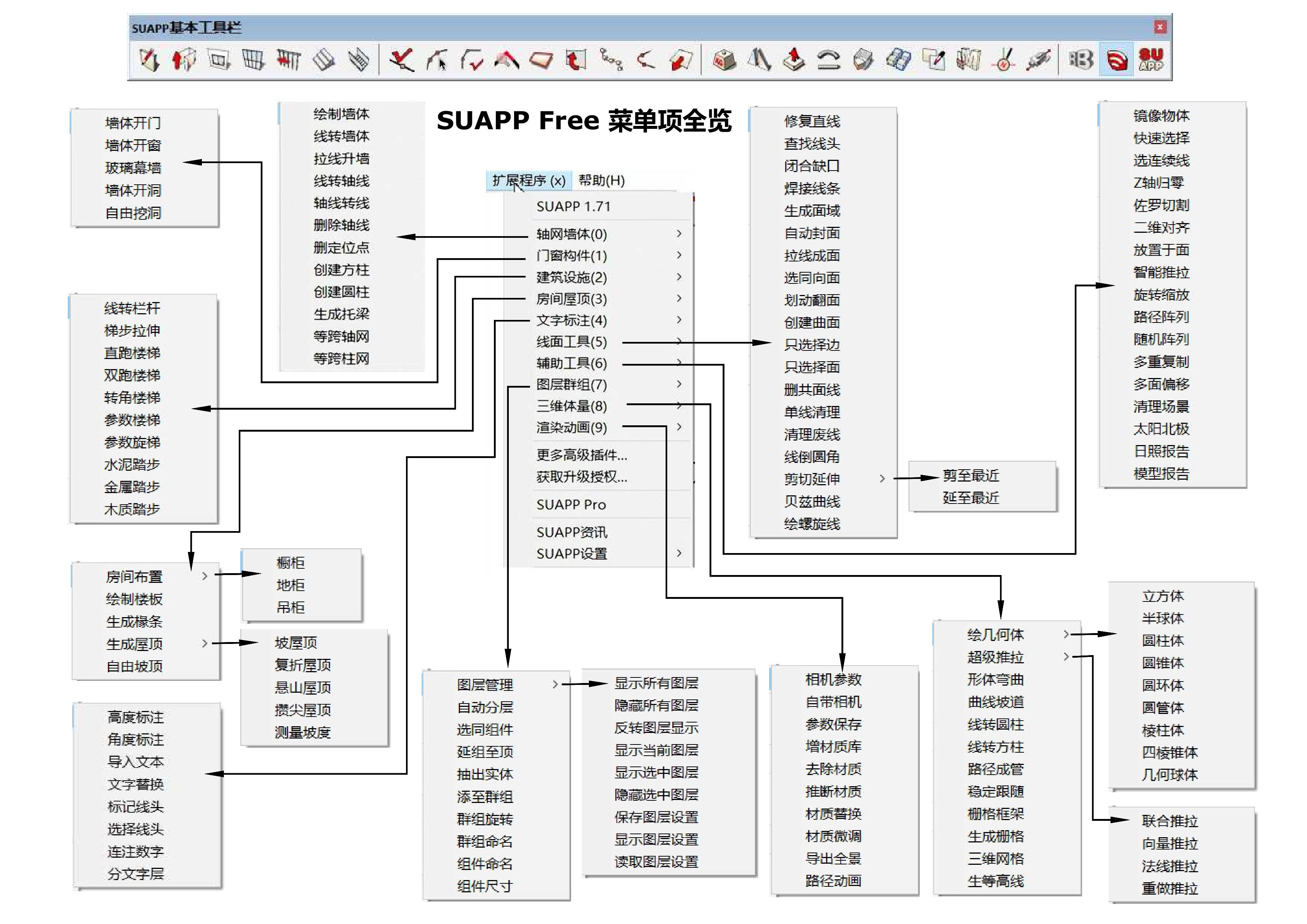Open the 帮助(H) menu
Screen dimensions: 1307x924
coord(602,181)
